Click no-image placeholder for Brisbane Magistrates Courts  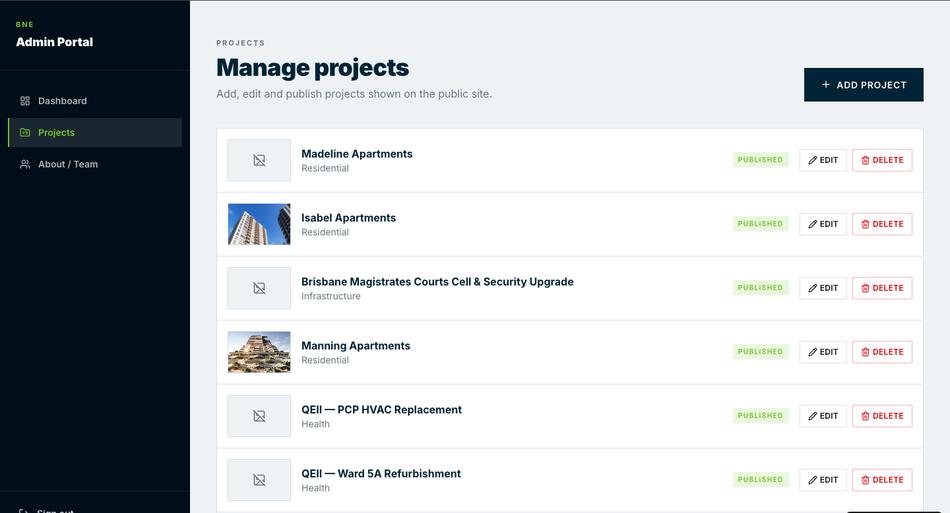click(x=259, y=288)
